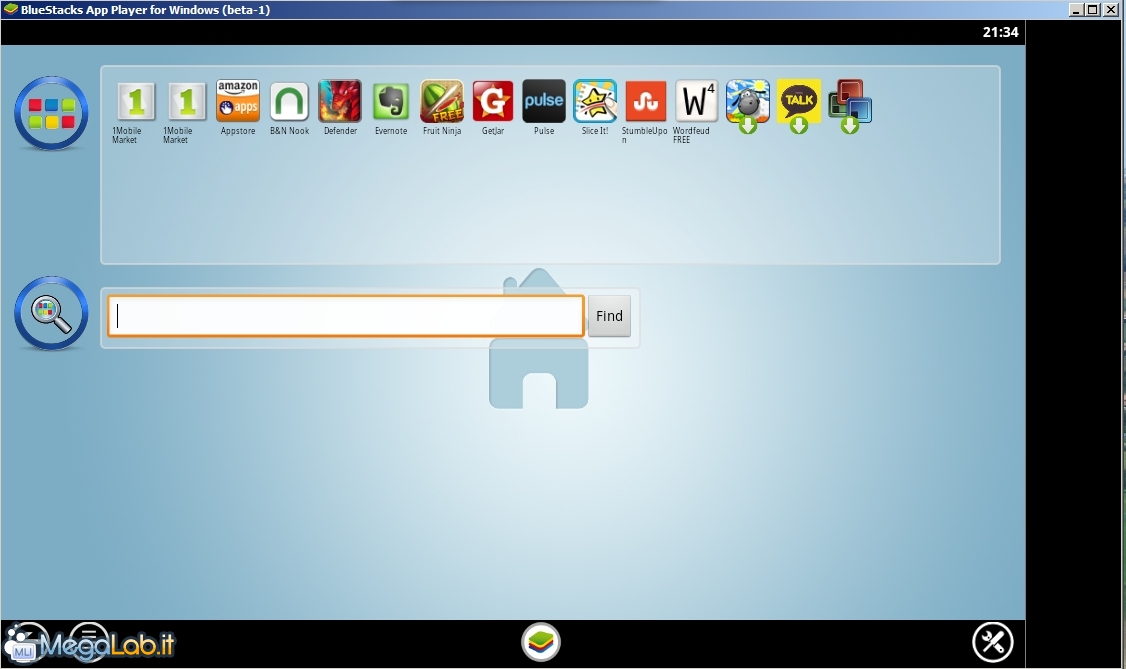Open the Amazon Appstore app

[x=238, y=102]
